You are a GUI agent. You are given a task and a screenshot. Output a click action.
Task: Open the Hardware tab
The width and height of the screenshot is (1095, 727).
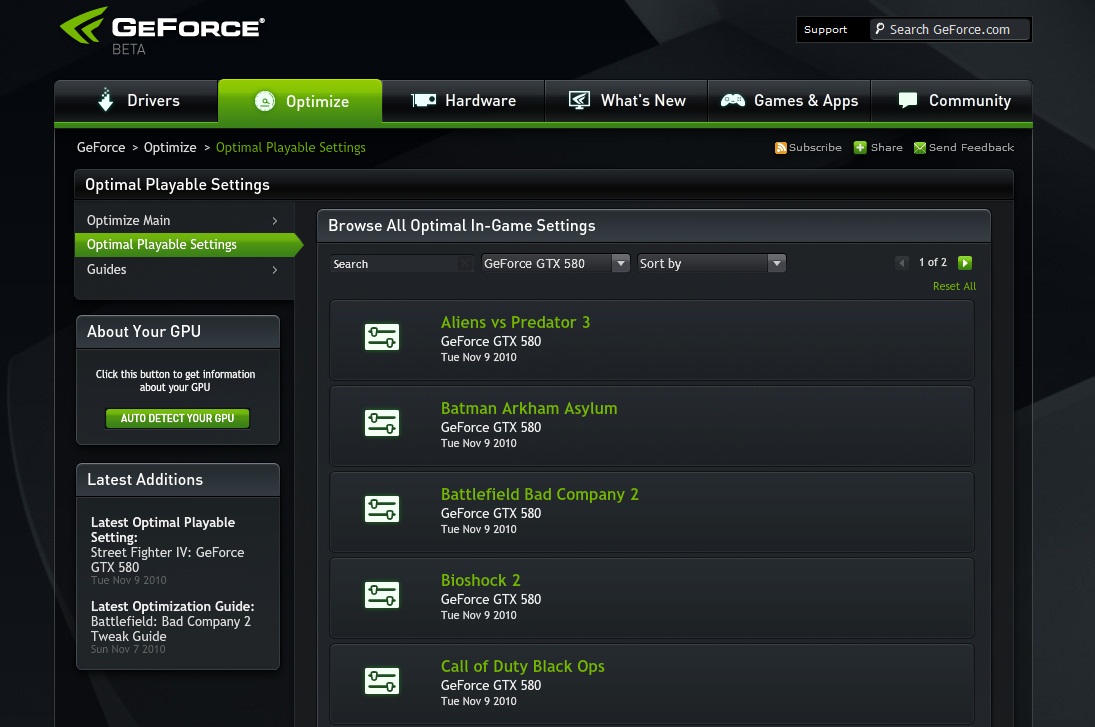[464, 101]
